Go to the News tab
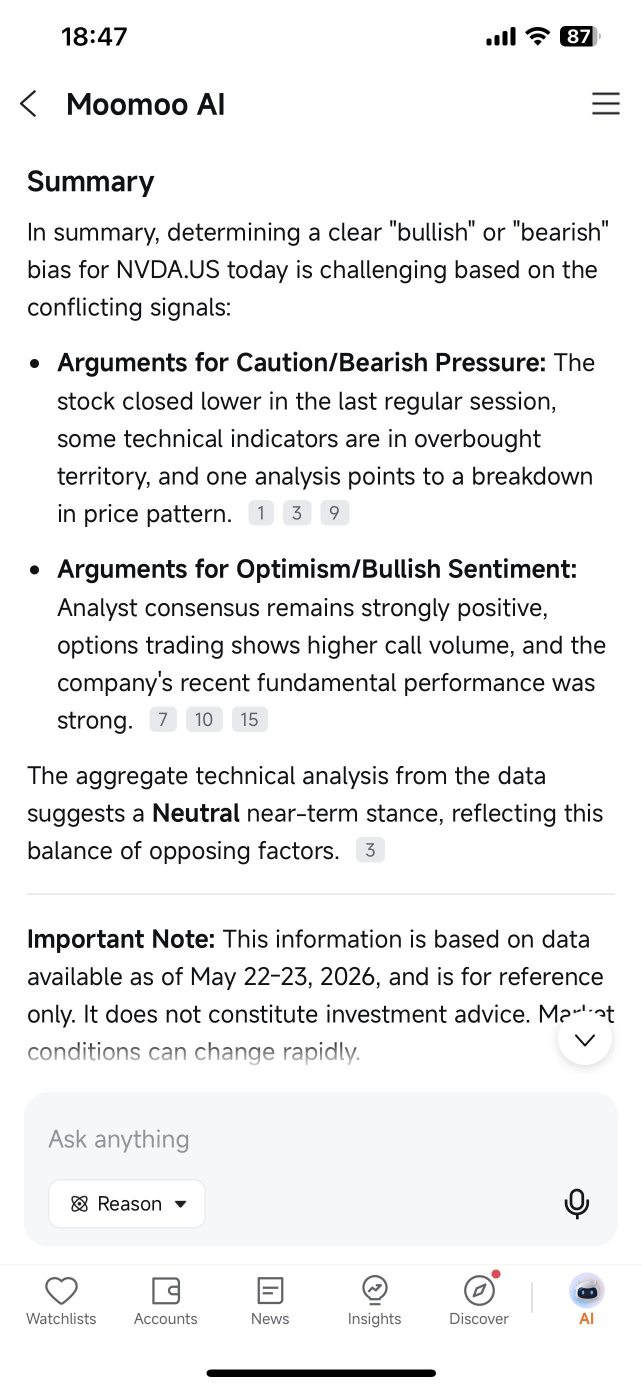642x1389 pixels. tap(270, 1301)
